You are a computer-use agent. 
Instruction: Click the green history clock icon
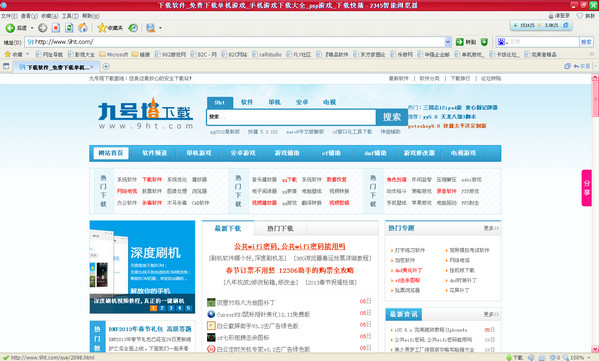coord(133,28)
